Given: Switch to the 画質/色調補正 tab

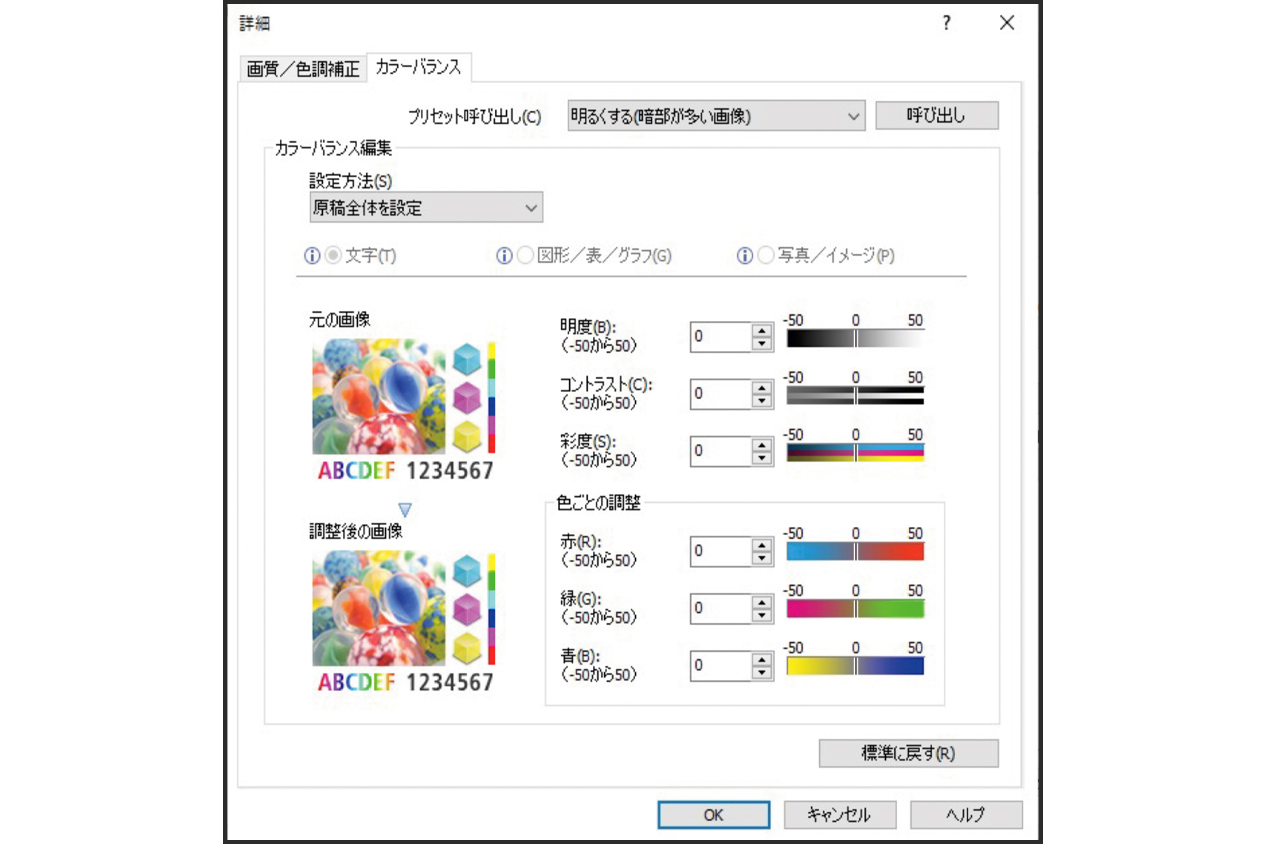Looking at the screenshot, I should click(303, 69).
